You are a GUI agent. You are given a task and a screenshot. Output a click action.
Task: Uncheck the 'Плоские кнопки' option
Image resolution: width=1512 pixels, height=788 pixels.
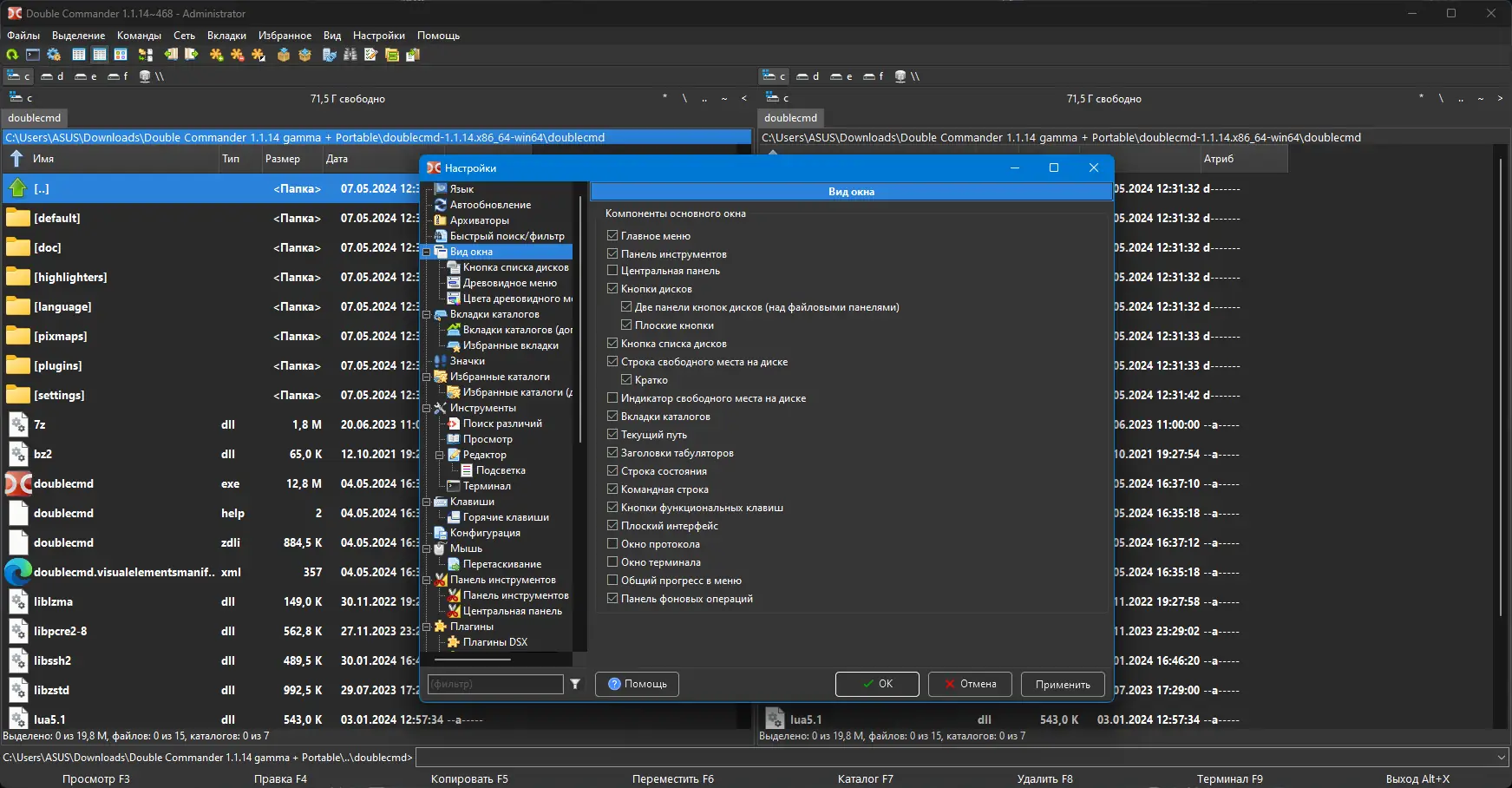pos(626,325)
